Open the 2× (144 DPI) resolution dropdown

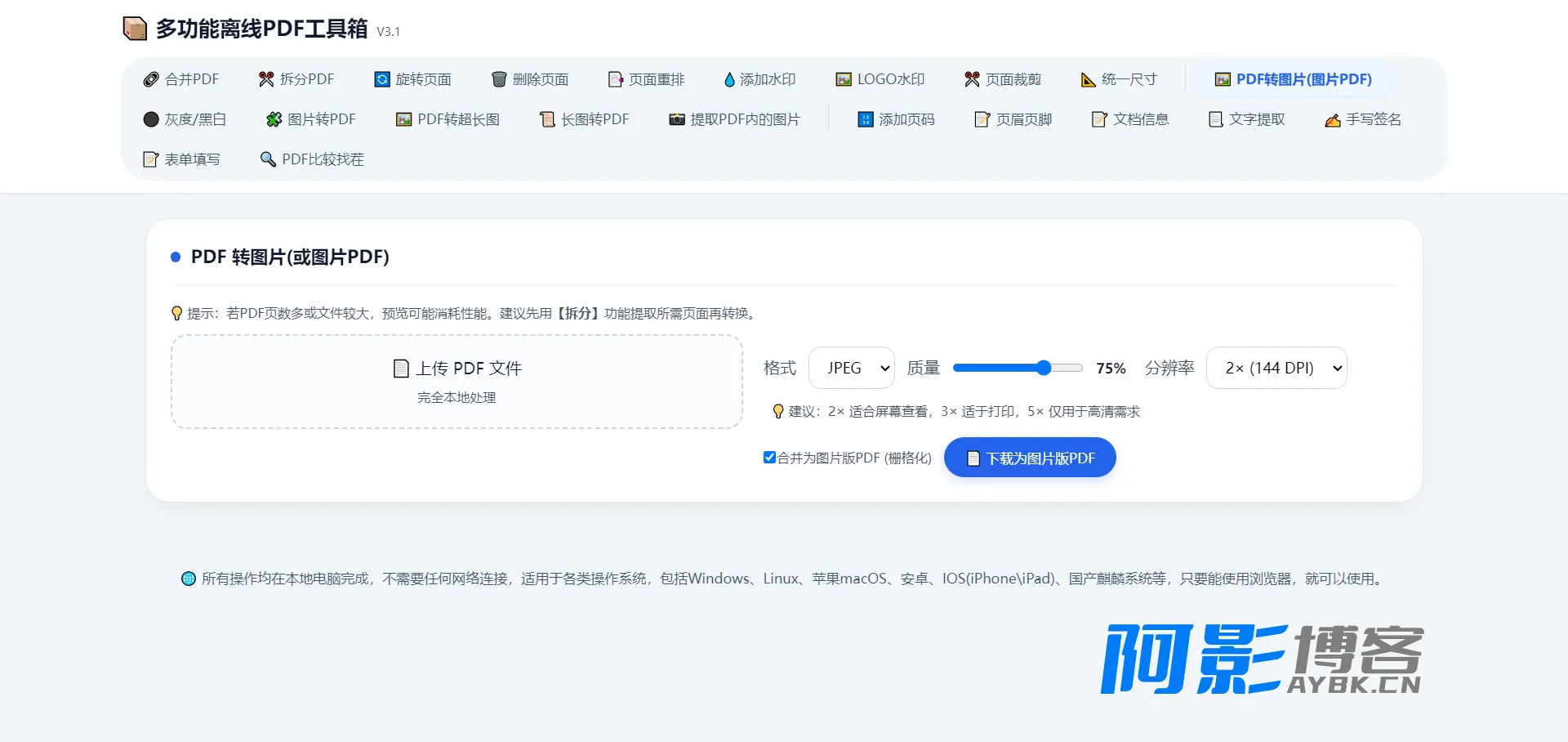[1276, 368]
